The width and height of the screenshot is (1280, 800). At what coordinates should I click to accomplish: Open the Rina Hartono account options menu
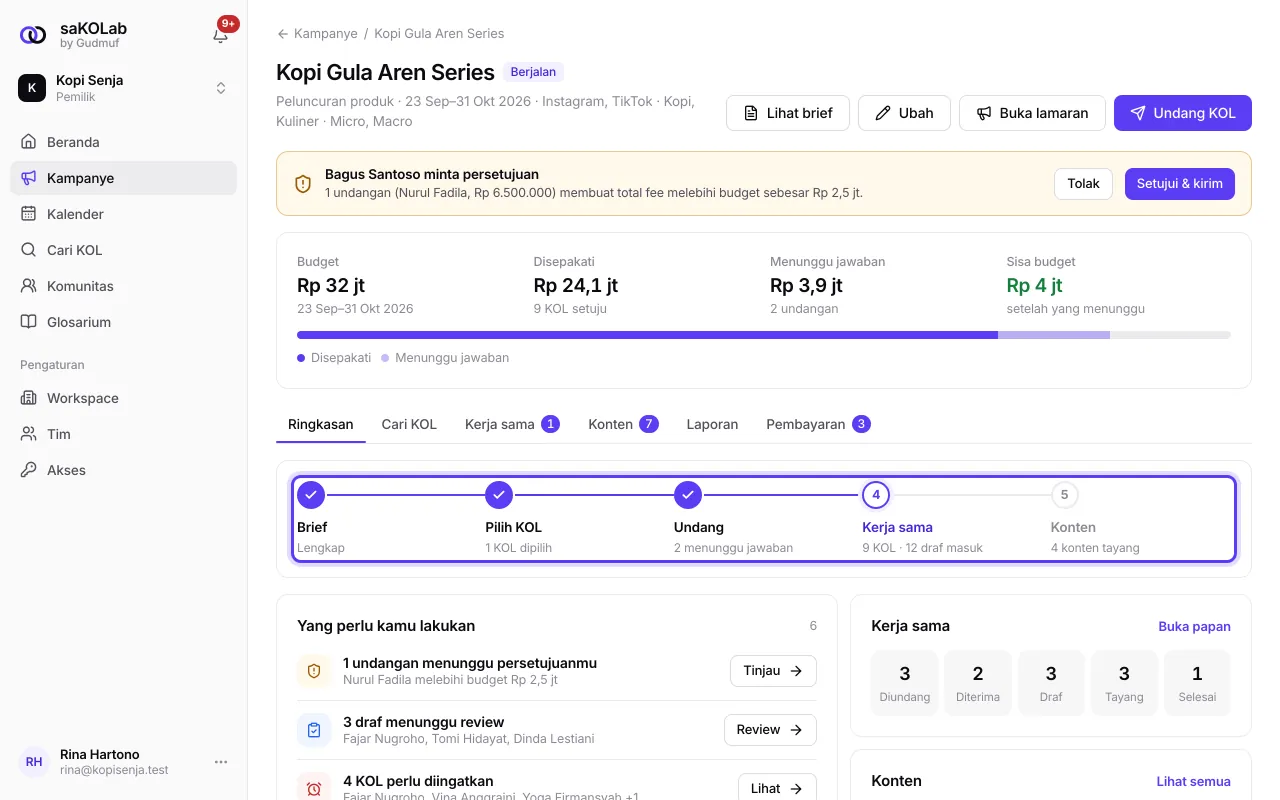[221, 762]
